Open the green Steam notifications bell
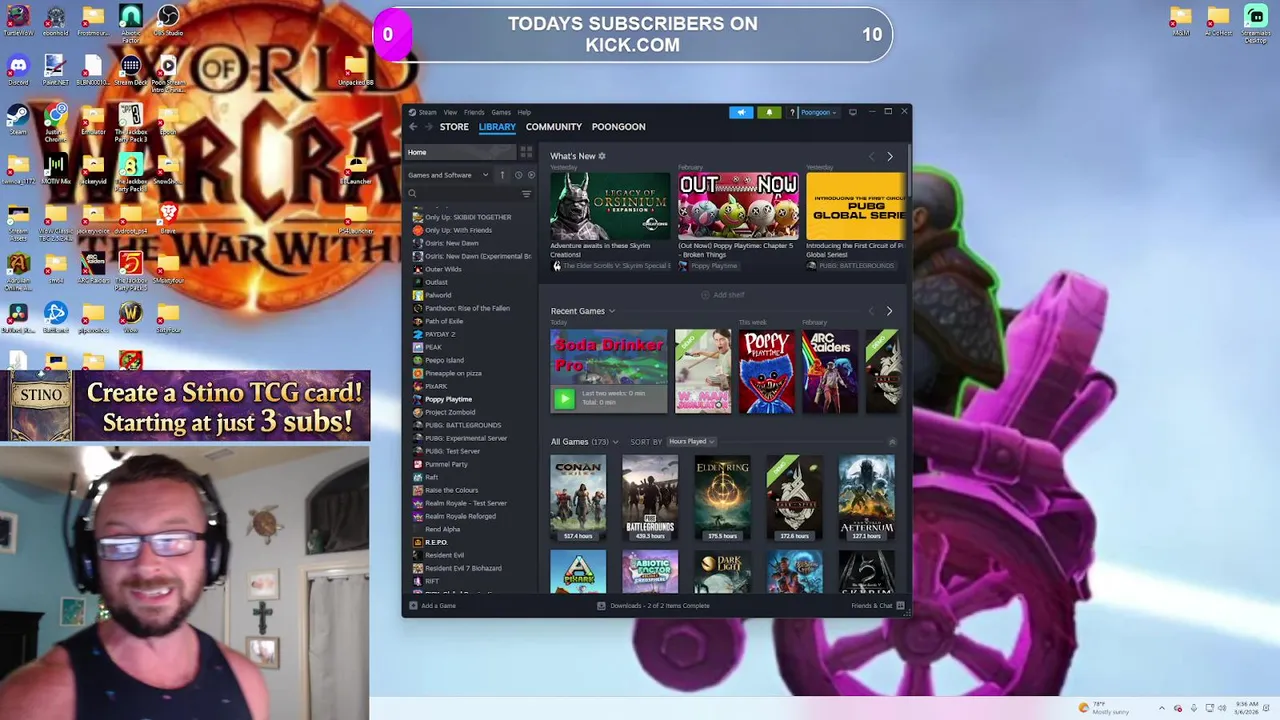Image resolution: width=1280 pixels, height=720 pixels. [769, 112]
